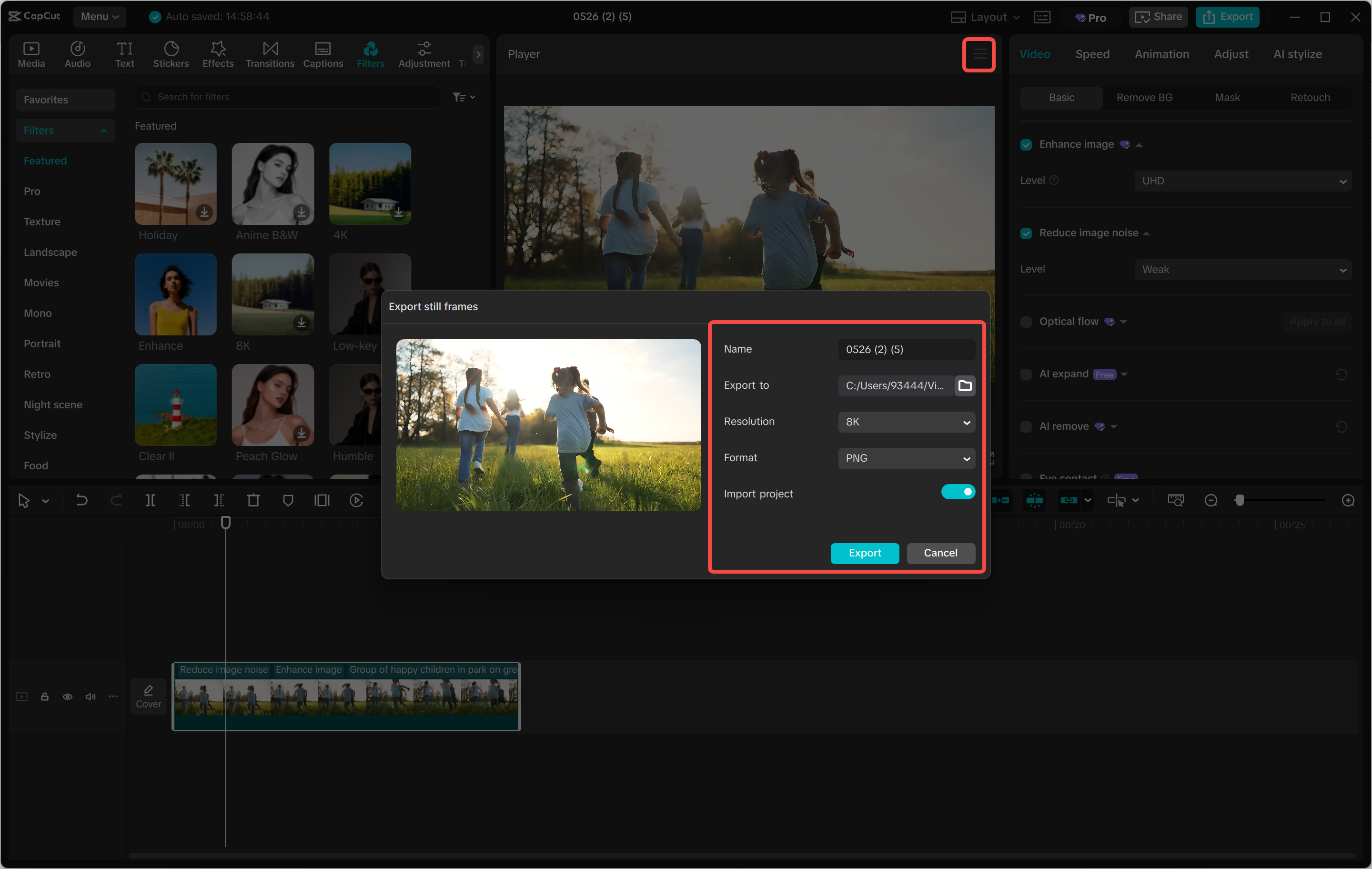The height and width of the screenshot is (869, 1372).
Task: Click the Undo icon in the timeline toolbar
Action: 81,500
